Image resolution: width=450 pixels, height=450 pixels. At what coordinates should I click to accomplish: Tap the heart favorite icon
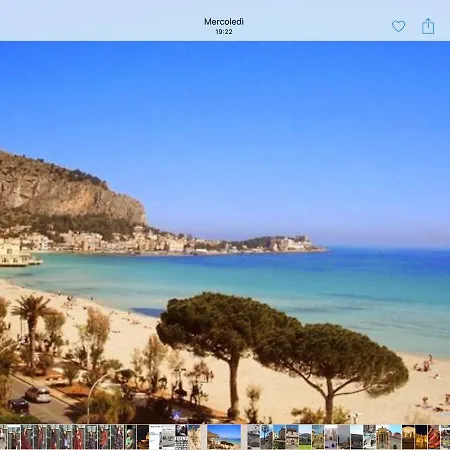[398, 26]
